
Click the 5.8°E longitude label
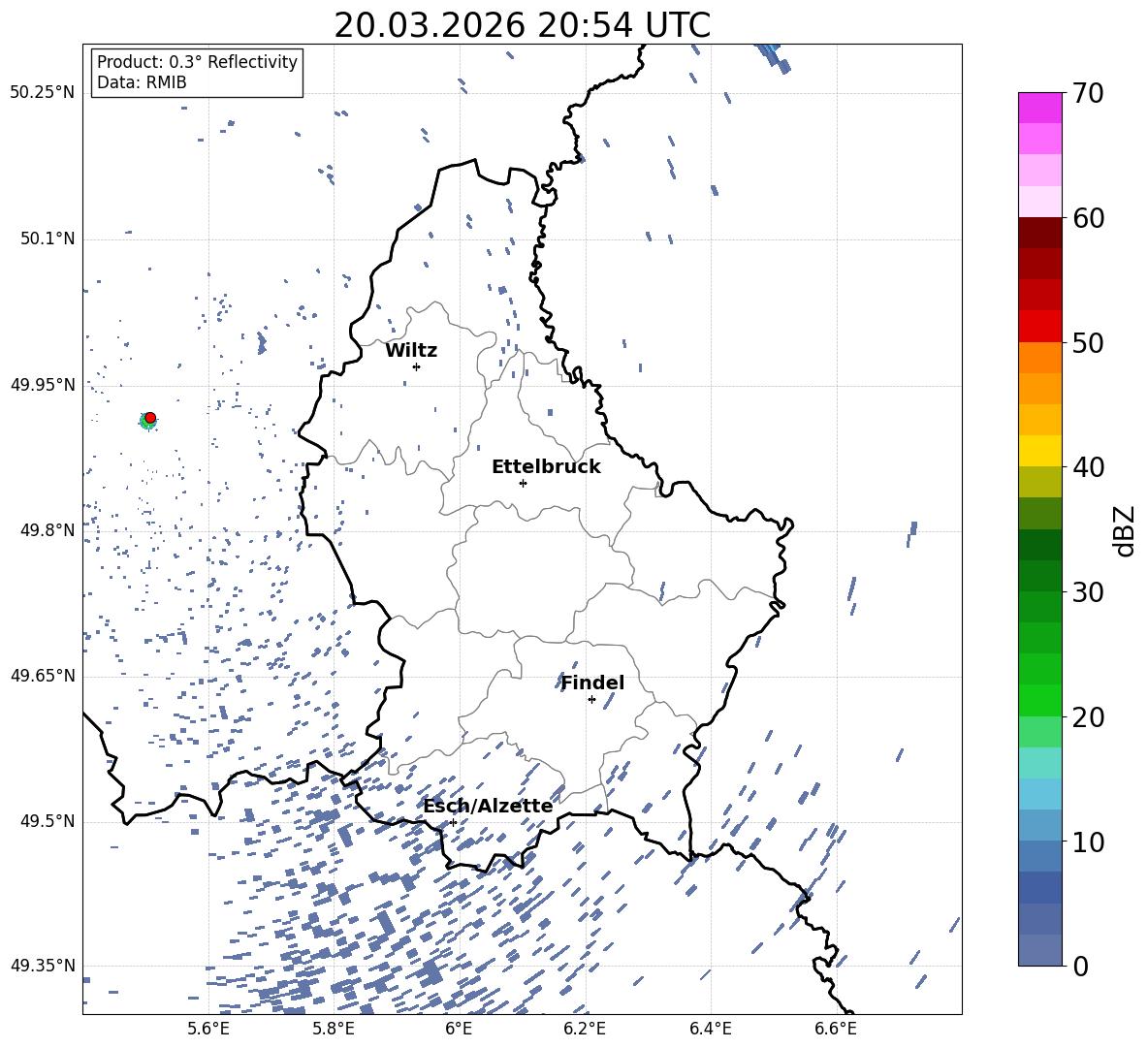[334, 1029]
